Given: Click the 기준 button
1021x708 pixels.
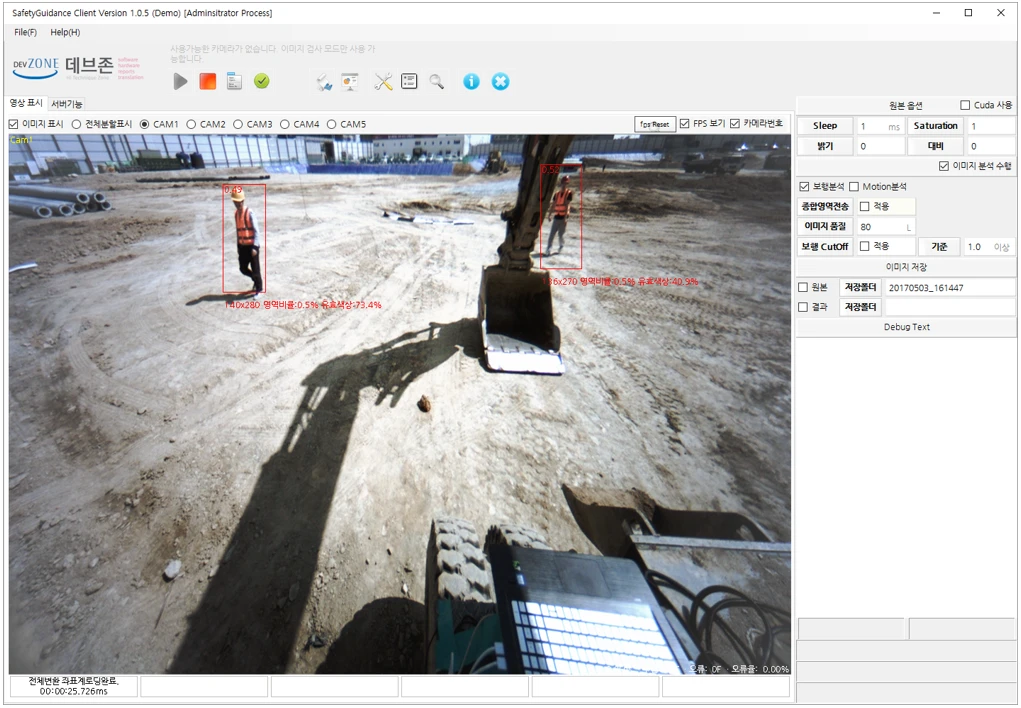Looking at the screenshot, I should tap(939, 246).
